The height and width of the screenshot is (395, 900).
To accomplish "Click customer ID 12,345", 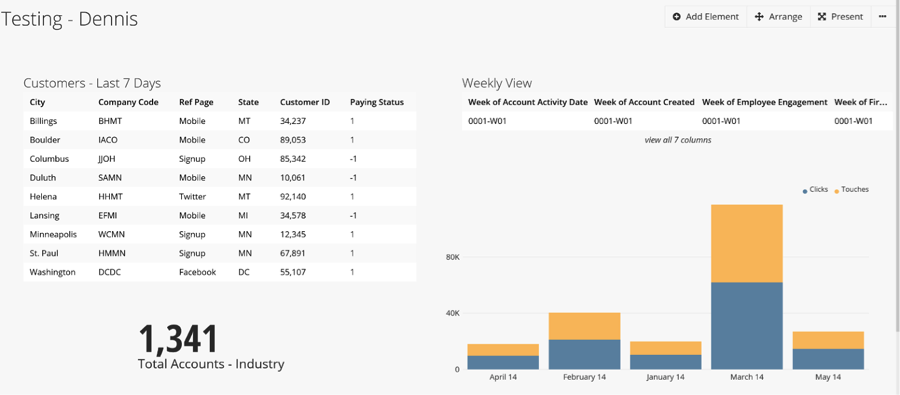I will click(x=293, y=234).
